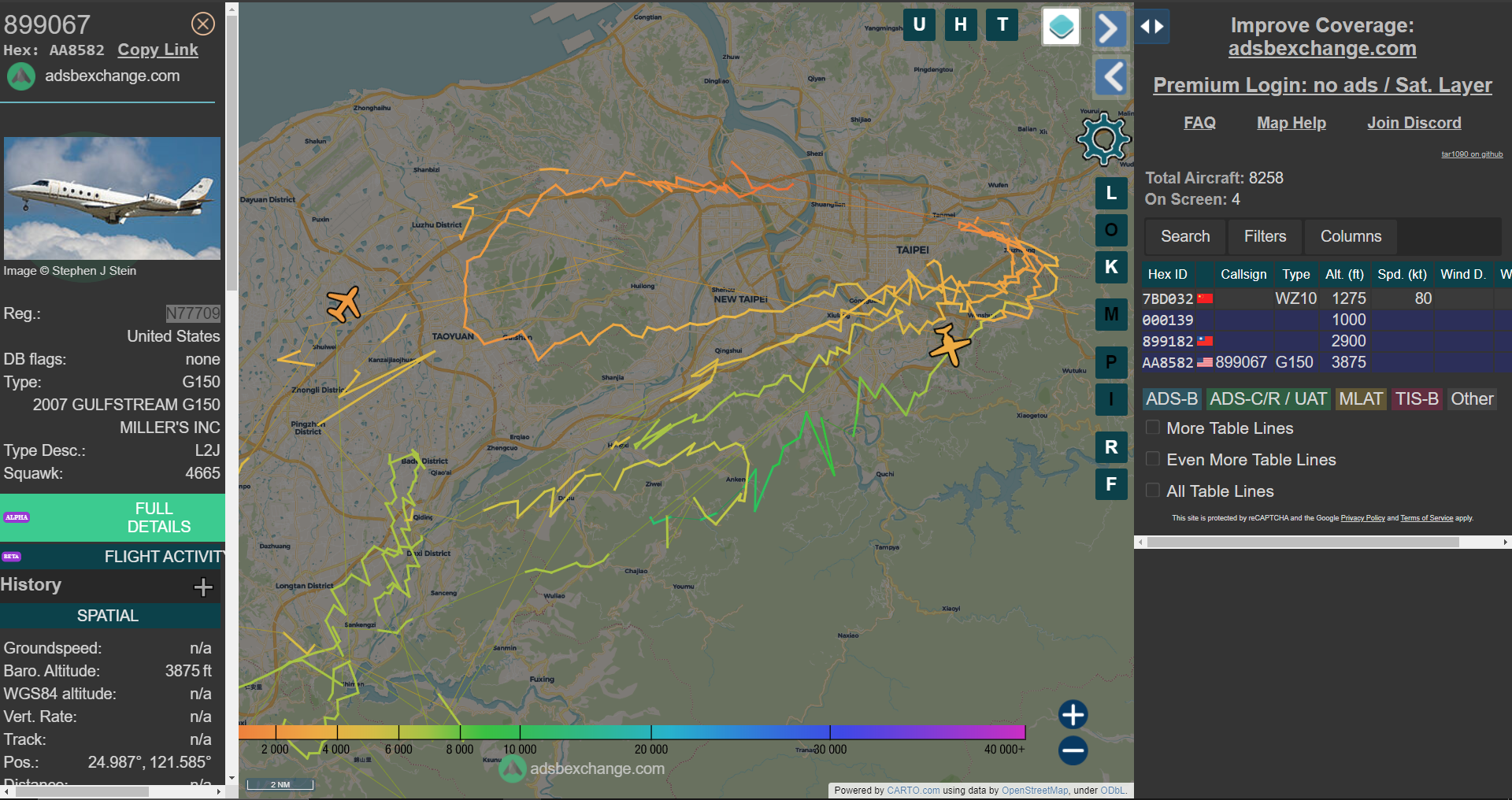The width and height of the screenshot is (1512, 800).
Task: Open FULL DETAILS alpha button
Action: click(x=113, y=517)
